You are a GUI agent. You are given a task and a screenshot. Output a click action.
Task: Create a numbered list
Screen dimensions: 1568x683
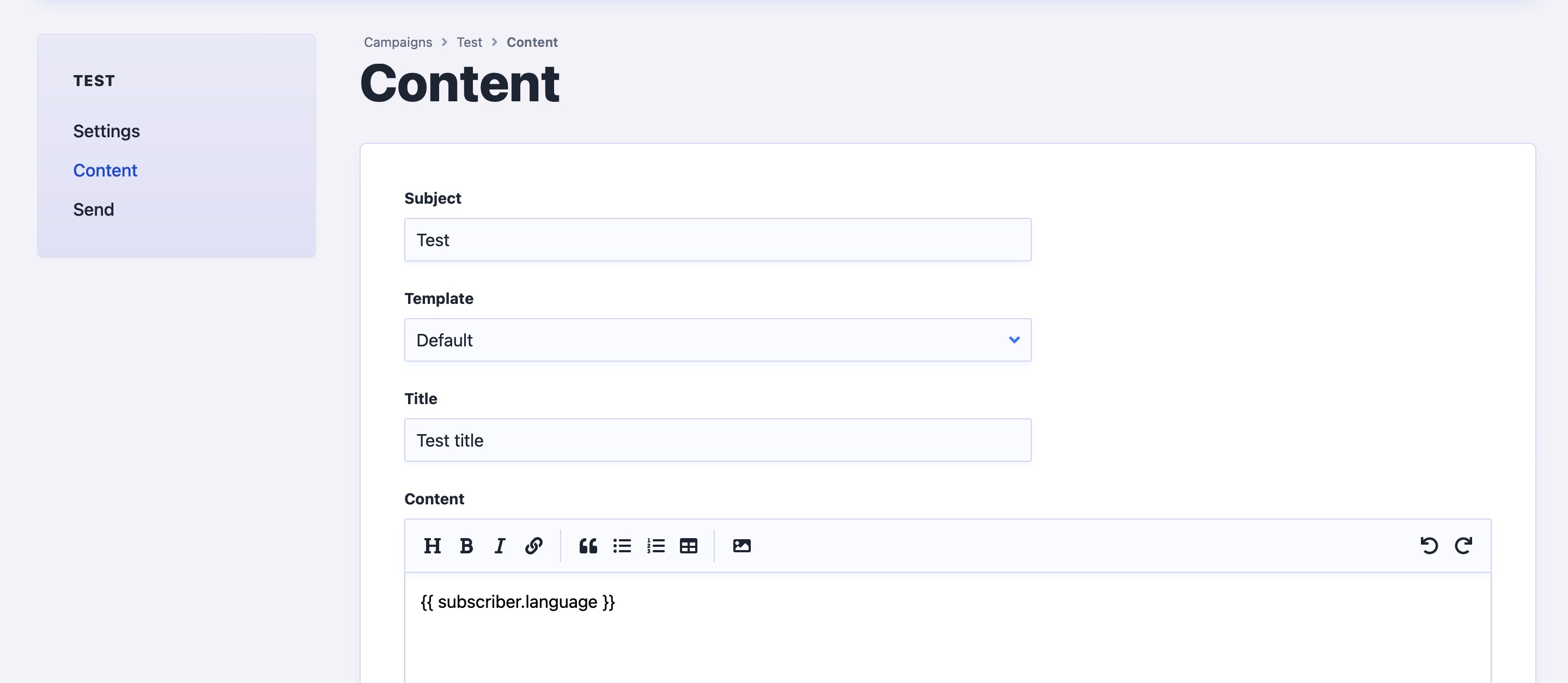[655, 546]
